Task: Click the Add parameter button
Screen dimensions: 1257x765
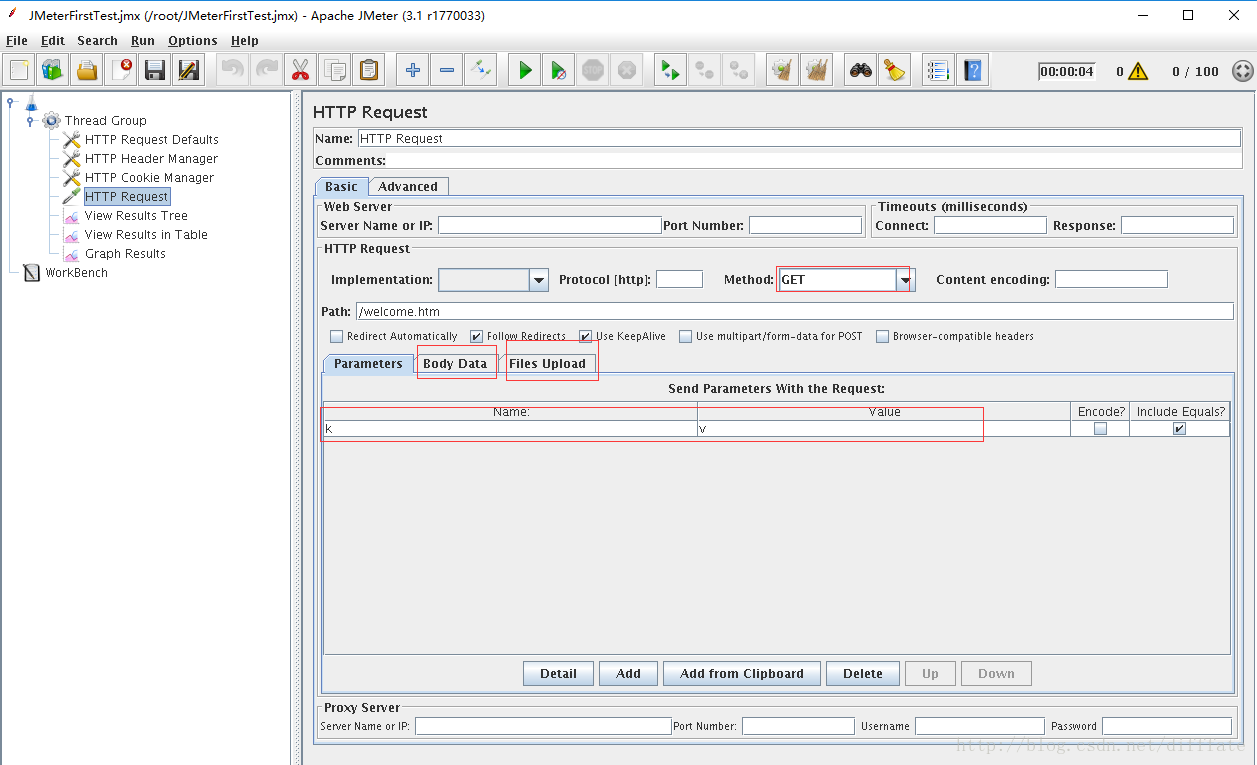Action: tap(628, 674)
